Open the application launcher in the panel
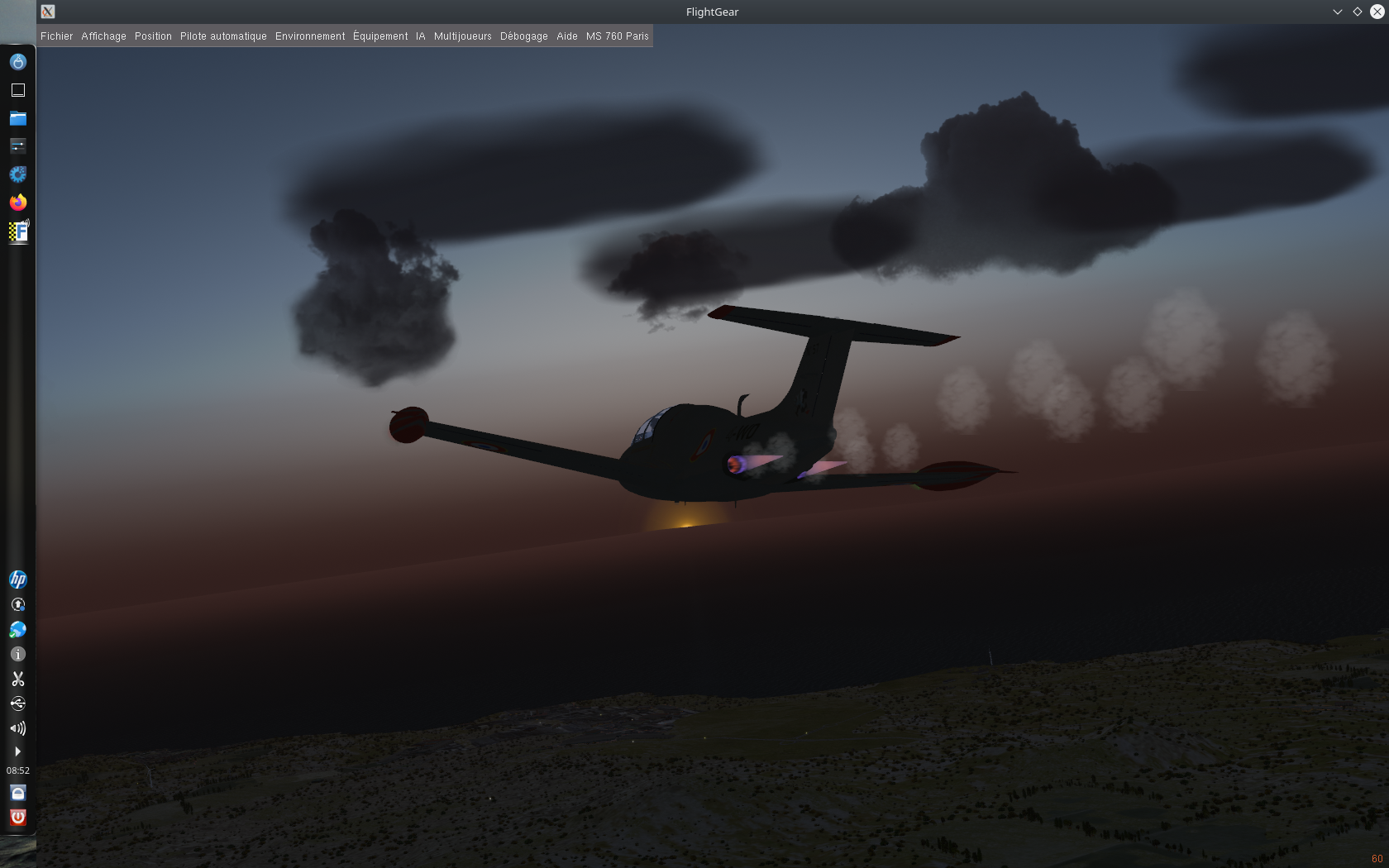Screen dimensions: 1389x868 pos(18,62)
